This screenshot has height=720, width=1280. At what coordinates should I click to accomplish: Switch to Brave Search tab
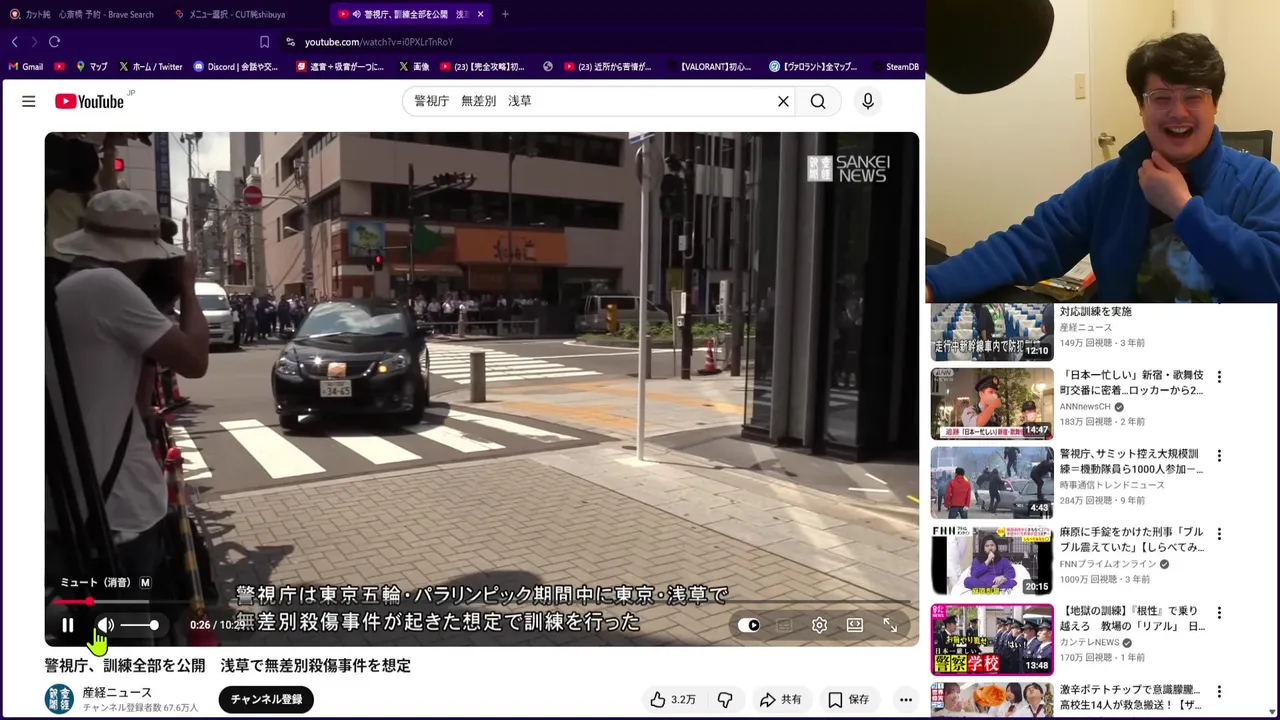pos(82,14)
